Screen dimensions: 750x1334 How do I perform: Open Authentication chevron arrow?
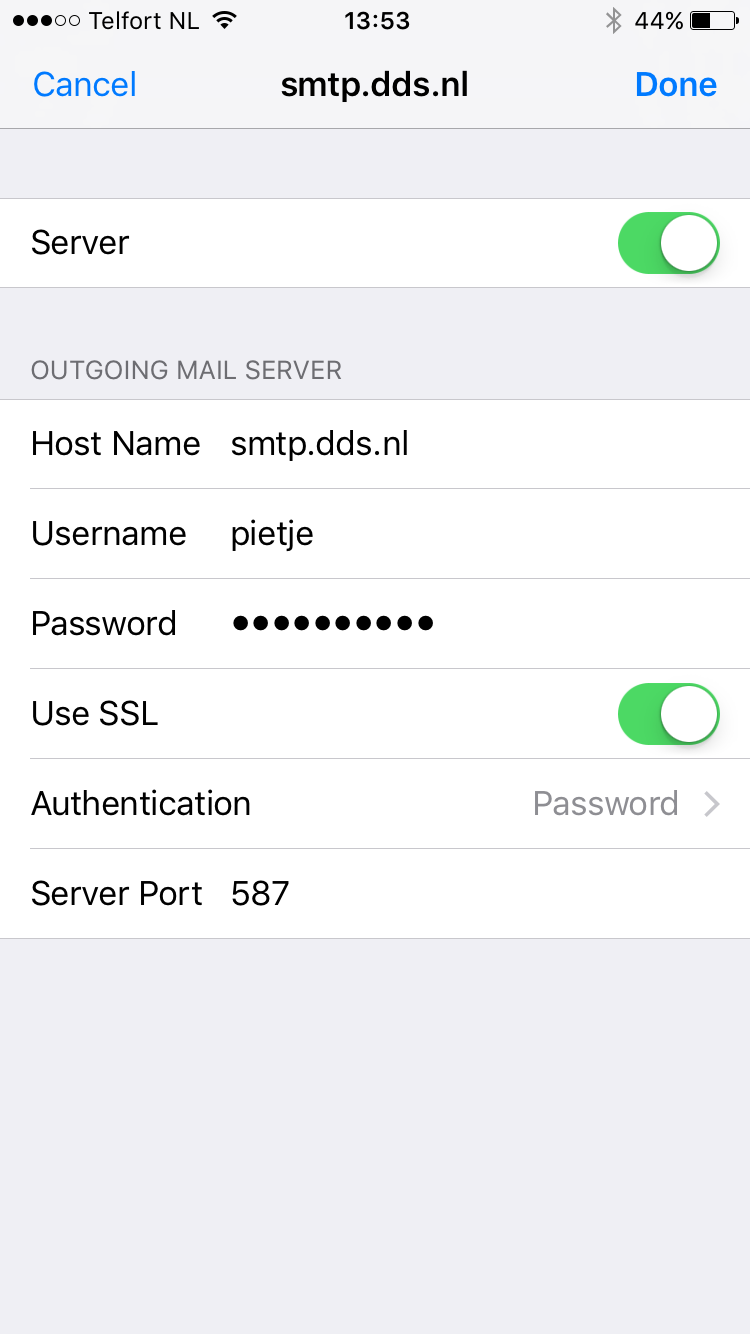coord(712,804)
